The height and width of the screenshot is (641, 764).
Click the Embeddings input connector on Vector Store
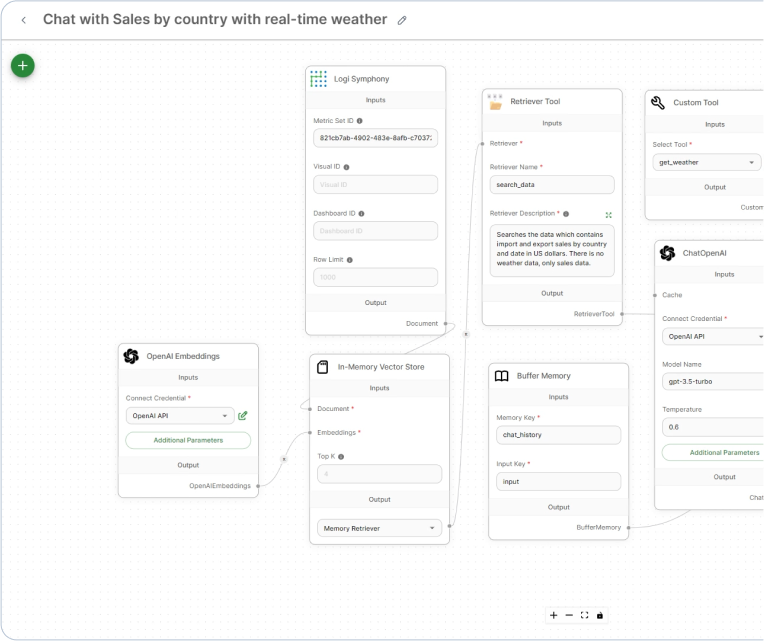click(x=310, y=433)
